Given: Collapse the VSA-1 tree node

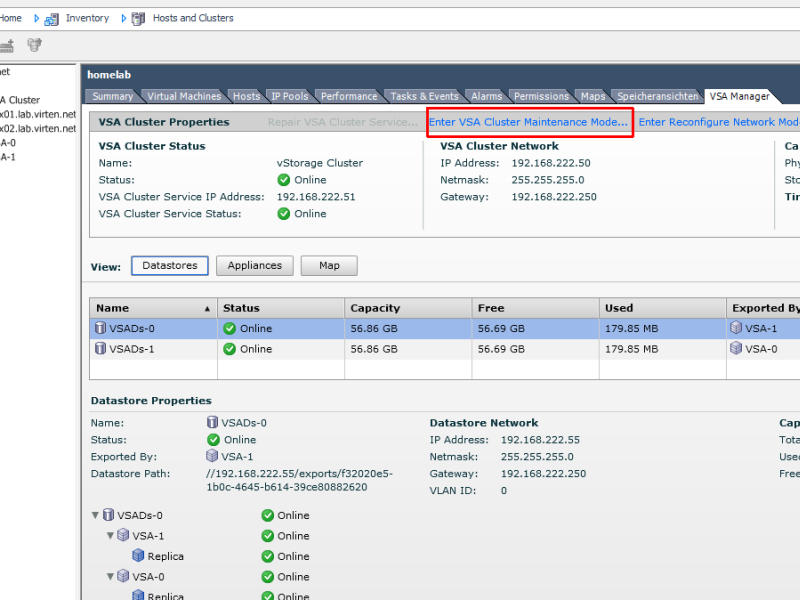Looking at the screenshot, I should (x=110, y=536).
